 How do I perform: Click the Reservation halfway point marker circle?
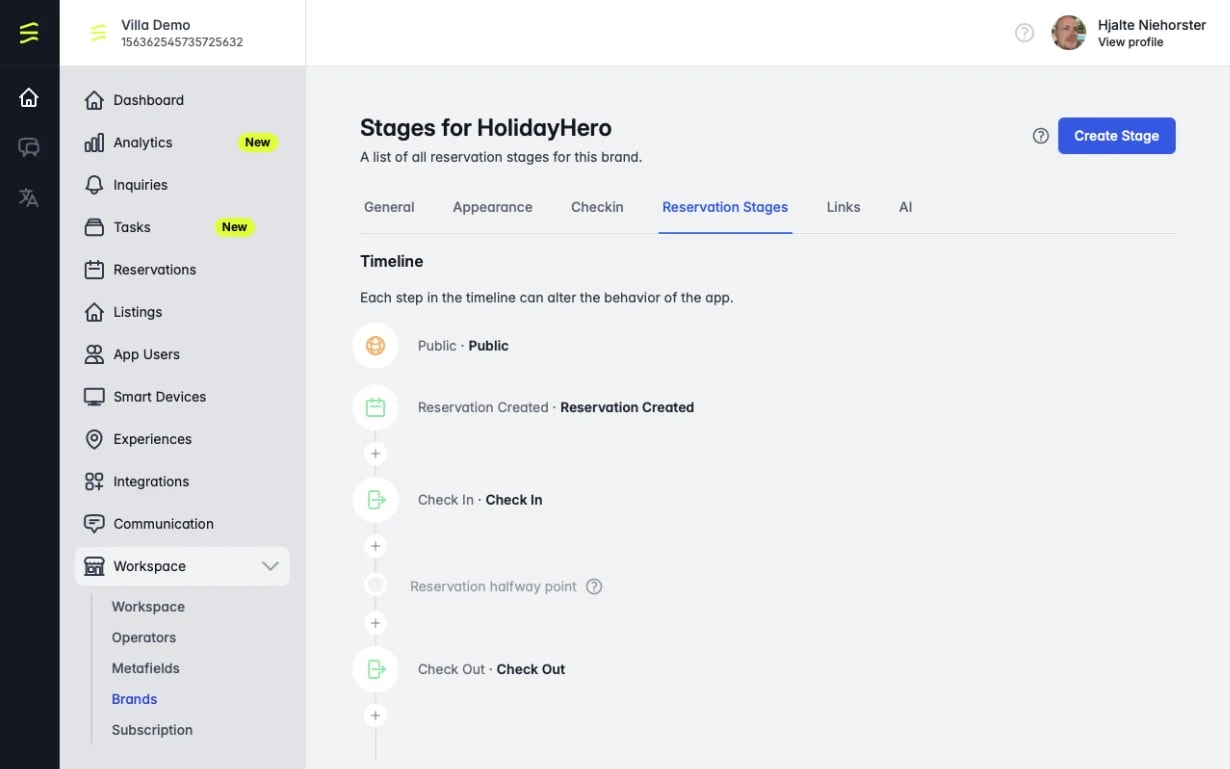(375, 585)
